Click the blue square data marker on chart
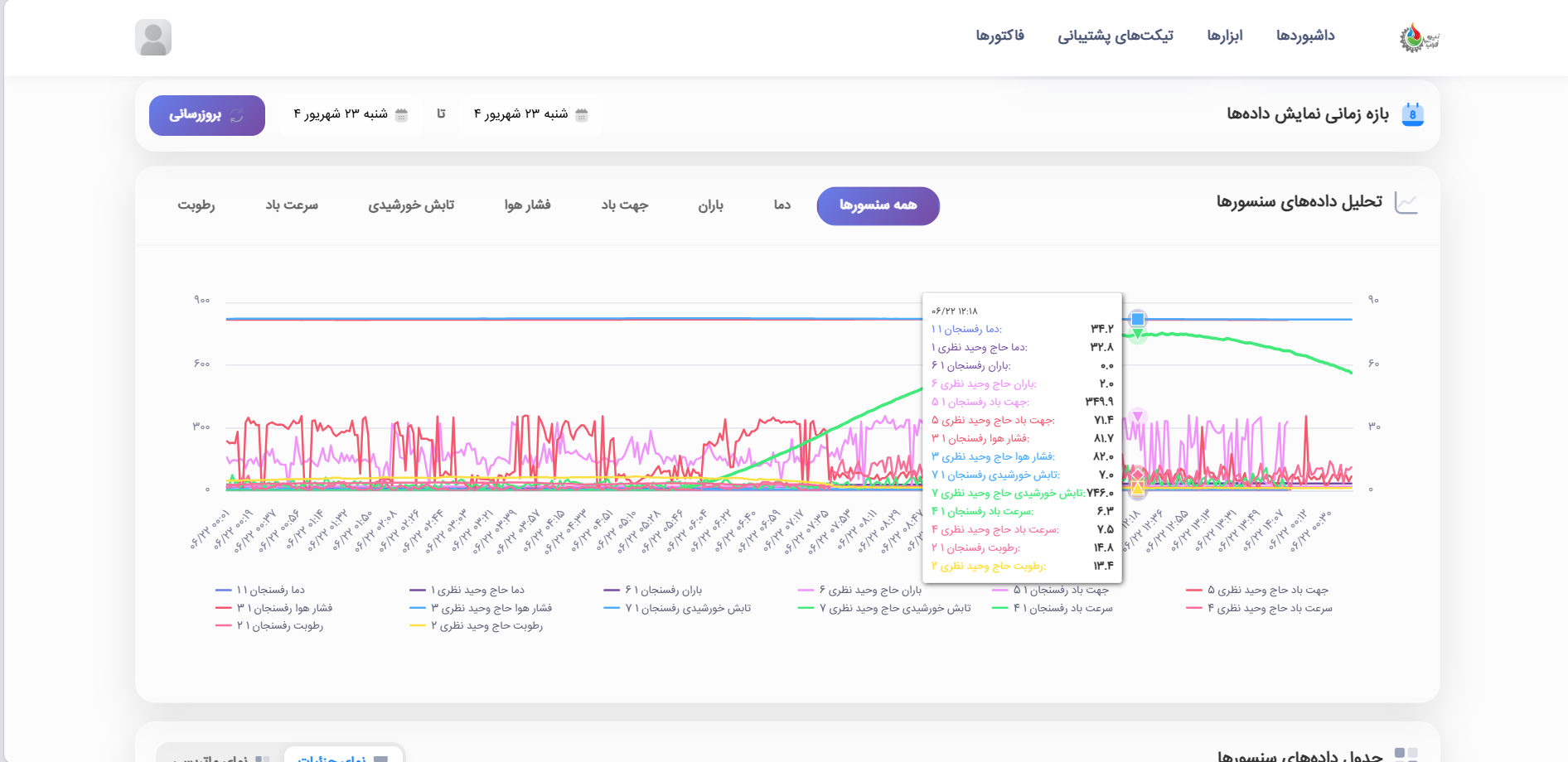 point(1138,319)
